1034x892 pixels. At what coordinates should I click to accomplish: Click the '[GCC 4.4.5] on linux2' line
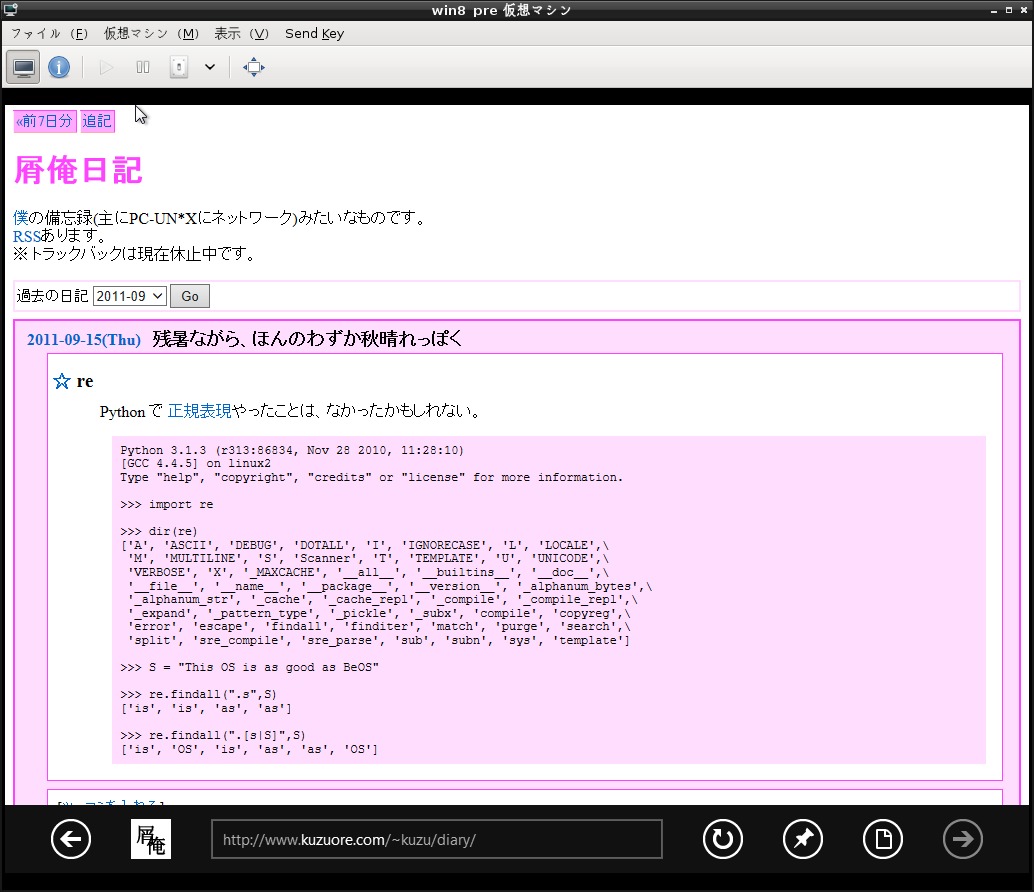tap(195, 463)
